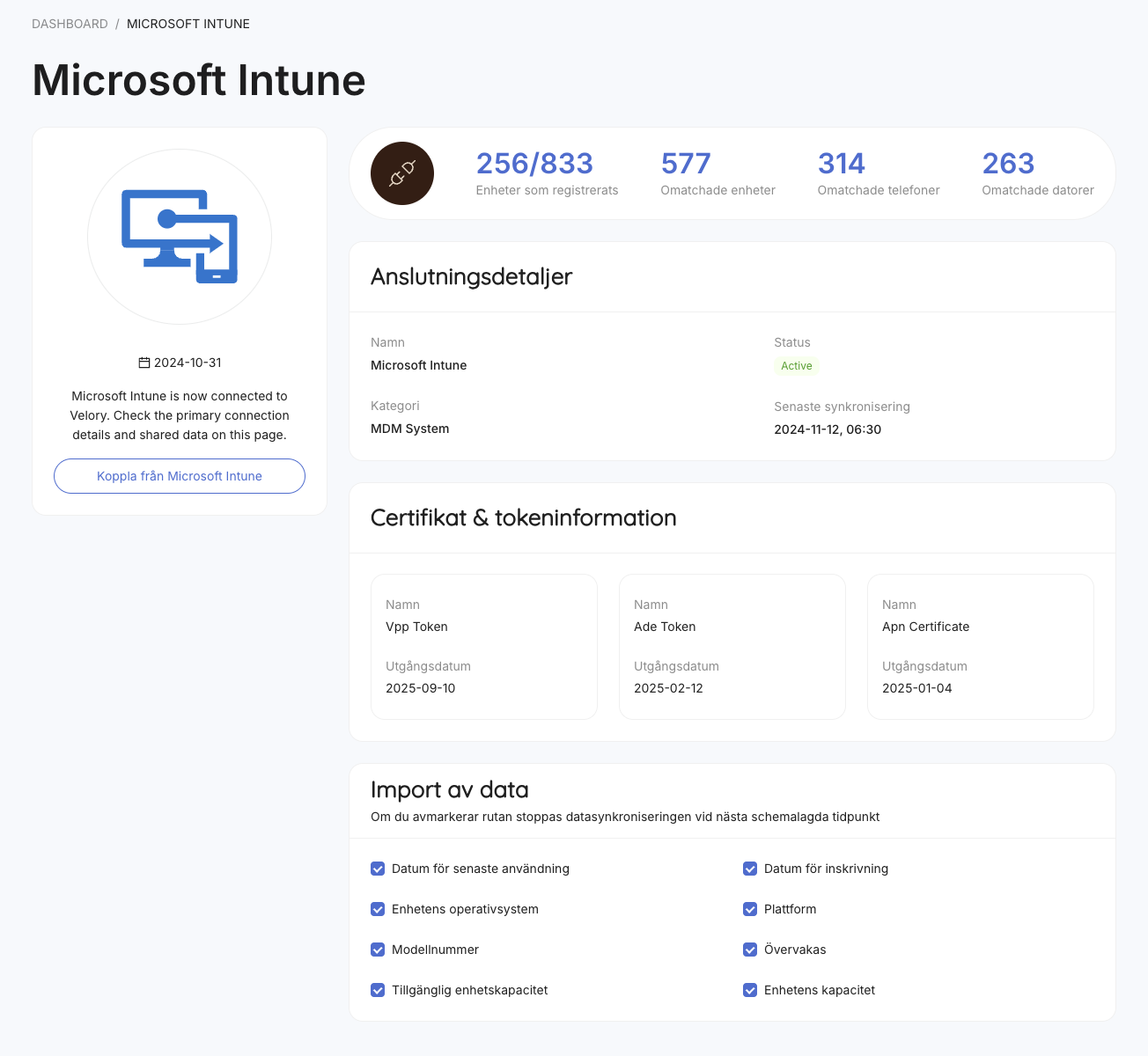Click the 314 Omatchade telefoner value
The image size is (1148, 1056).
(842, 164)
